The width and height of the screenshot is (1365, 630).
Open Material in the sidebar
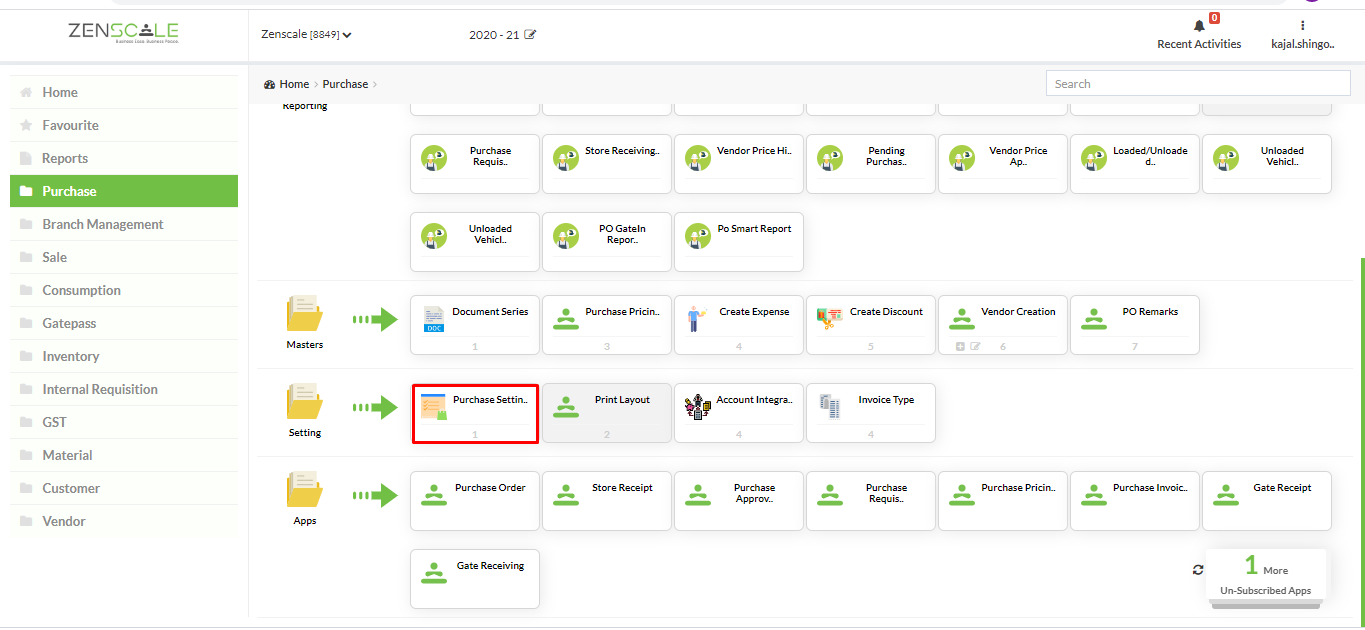pyautogui.click(x=124, y=455)
